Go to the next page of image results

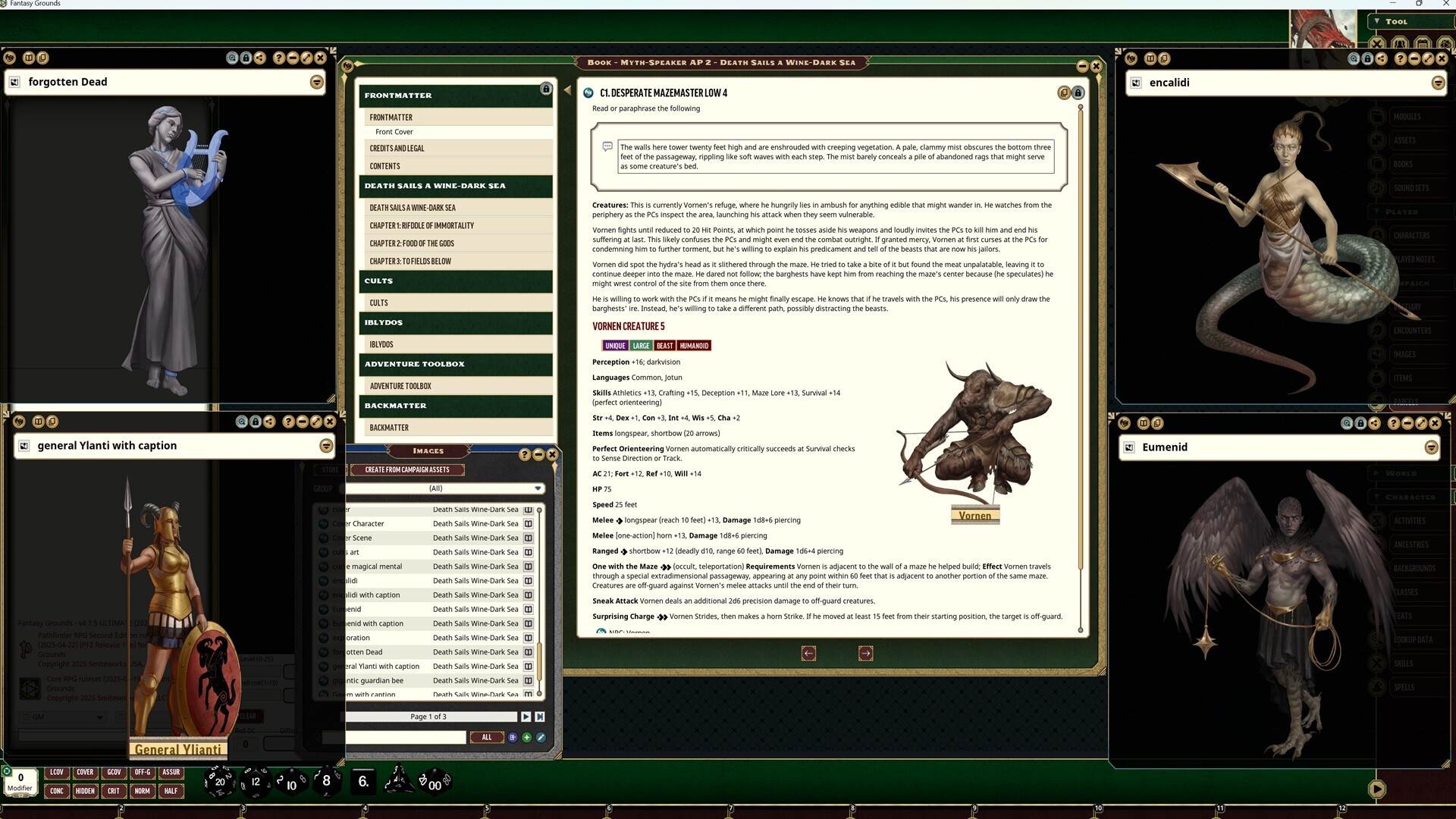(526, 716)
